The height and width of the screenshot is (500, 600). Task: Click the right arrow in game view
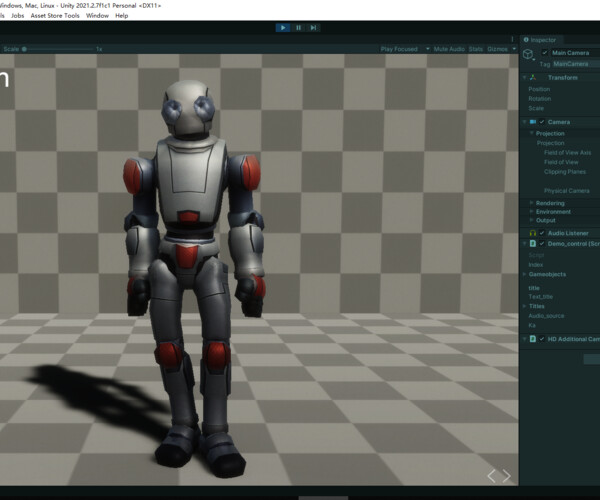pyautogui.click(x=506, y=476)
